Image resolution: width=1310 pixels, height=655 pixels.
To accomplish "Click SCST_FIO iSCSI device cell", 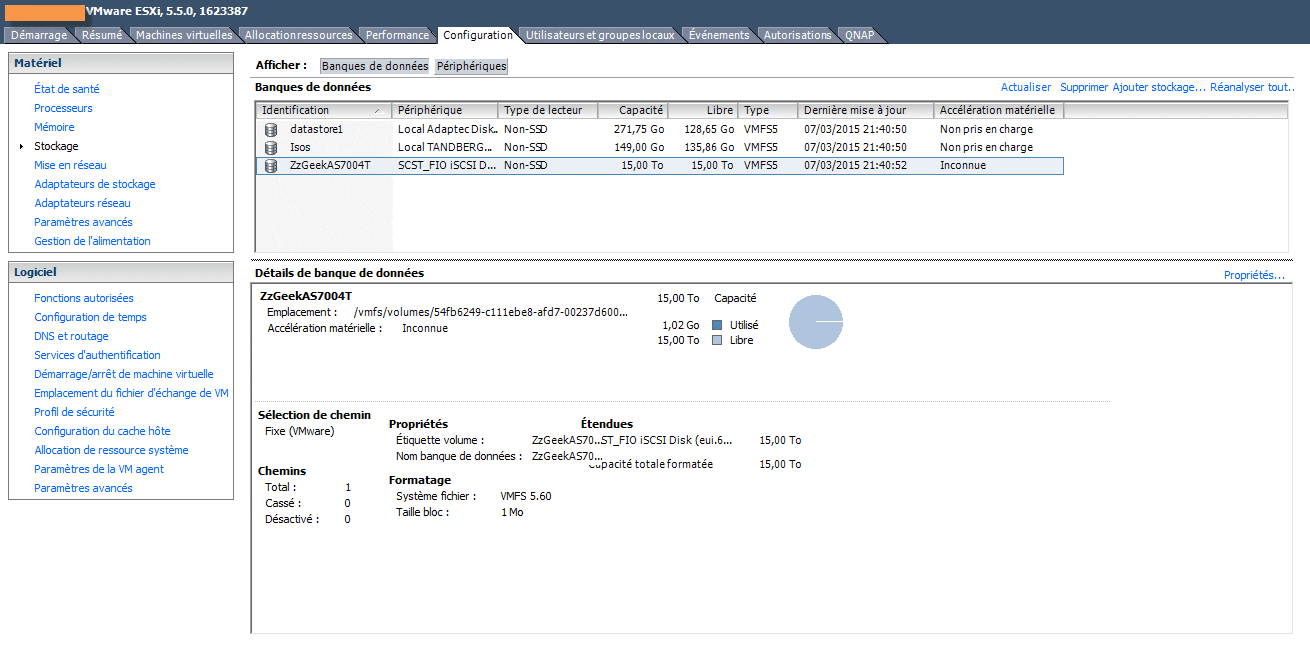I will (447, 165).
